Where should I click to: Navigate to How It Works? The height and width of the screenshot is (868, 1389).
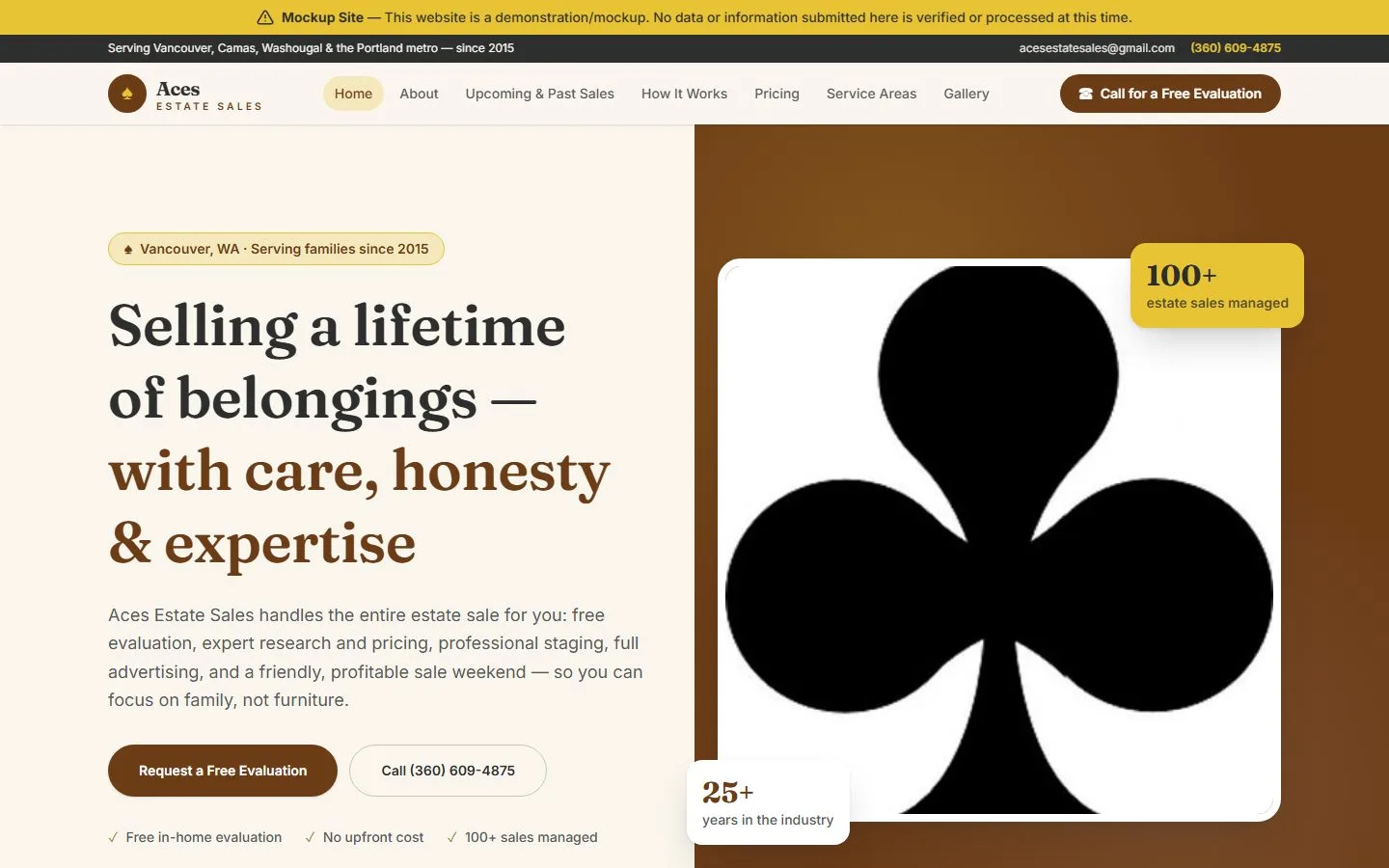[684, 94]
